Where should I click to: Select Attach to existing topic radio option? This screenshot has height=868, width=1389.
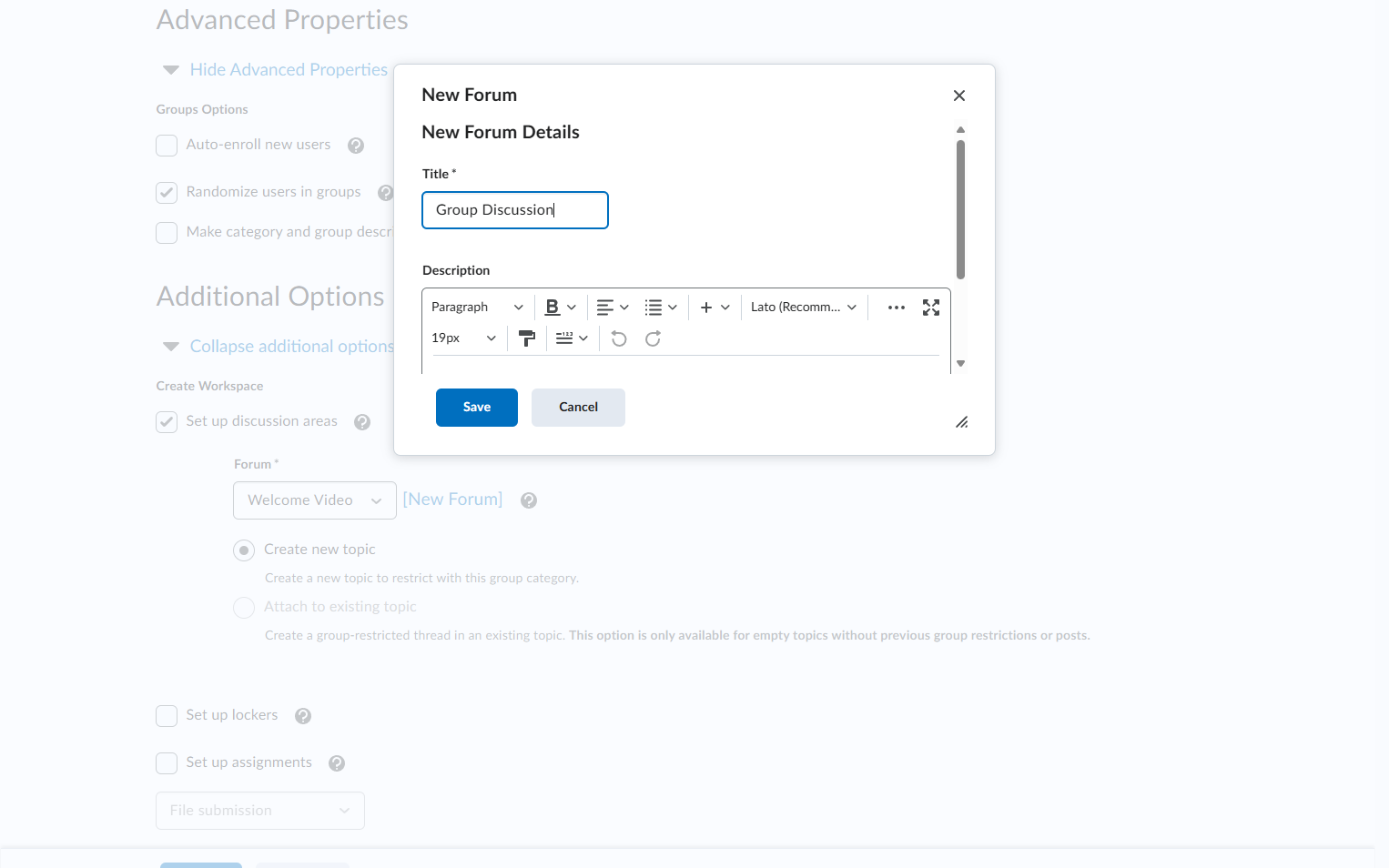244,608
